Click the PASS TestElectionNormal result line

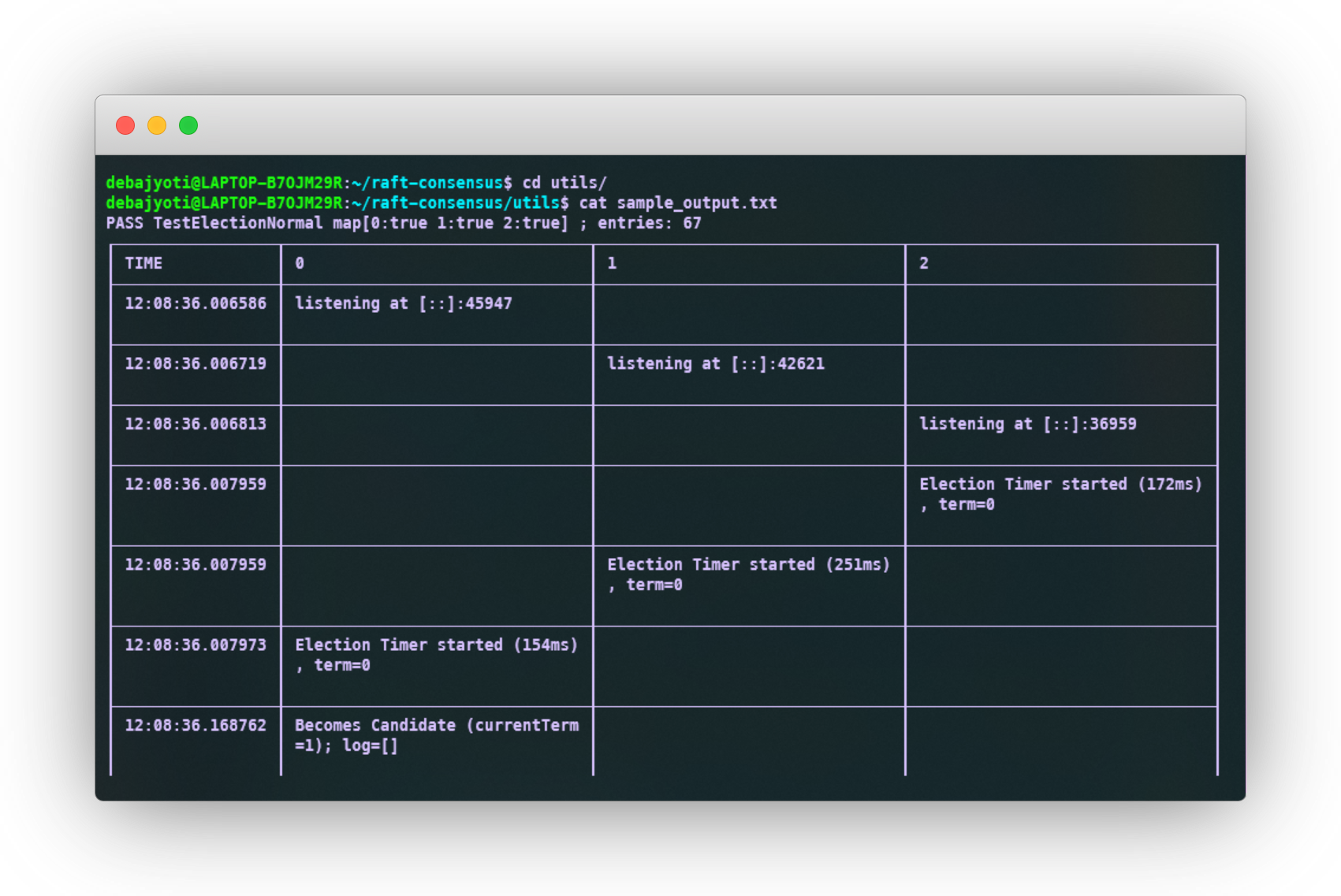404,224
